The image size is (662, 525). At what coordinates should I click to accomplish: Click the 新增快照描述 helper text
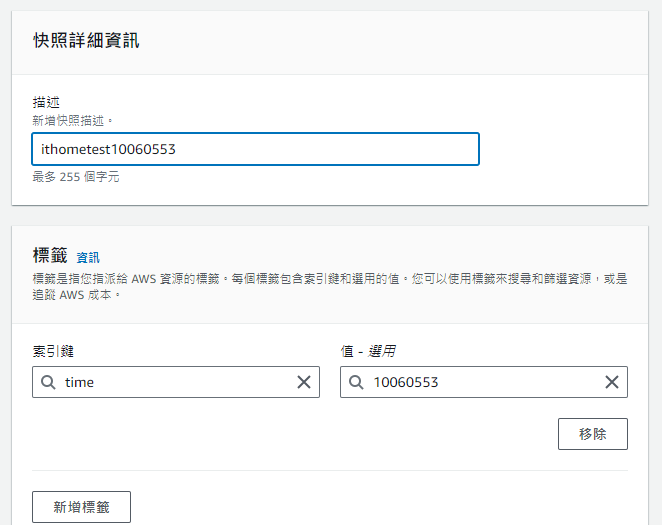coord(73,121)
